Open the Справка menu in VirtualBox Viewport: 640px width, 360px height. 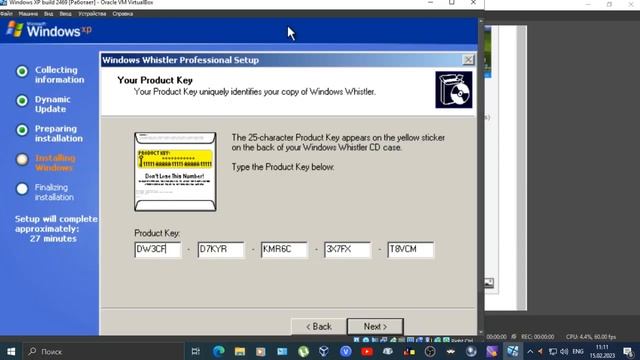122,14
